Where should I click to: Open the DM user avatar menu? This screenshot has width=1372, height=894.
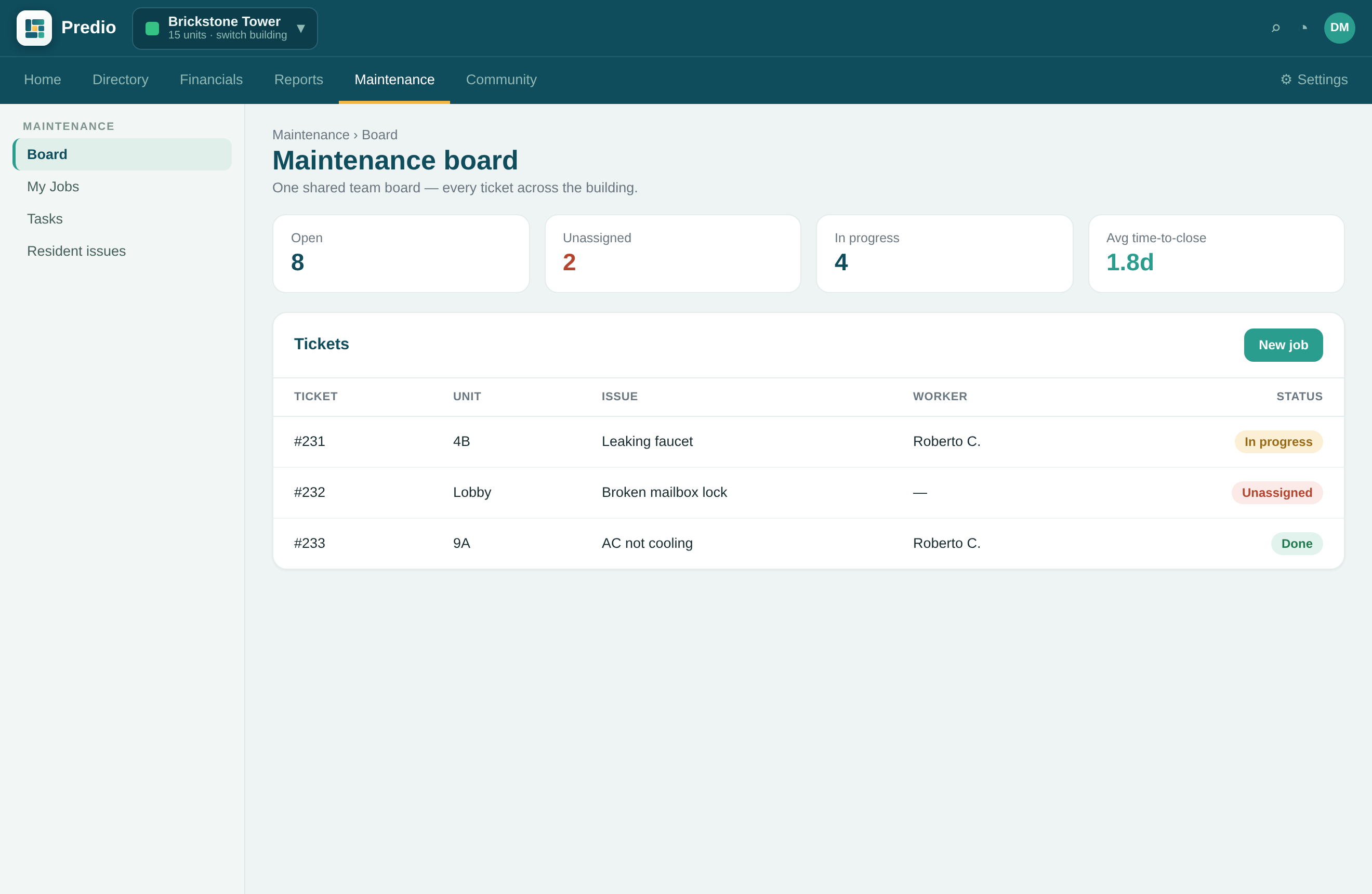pos(1339,28)
